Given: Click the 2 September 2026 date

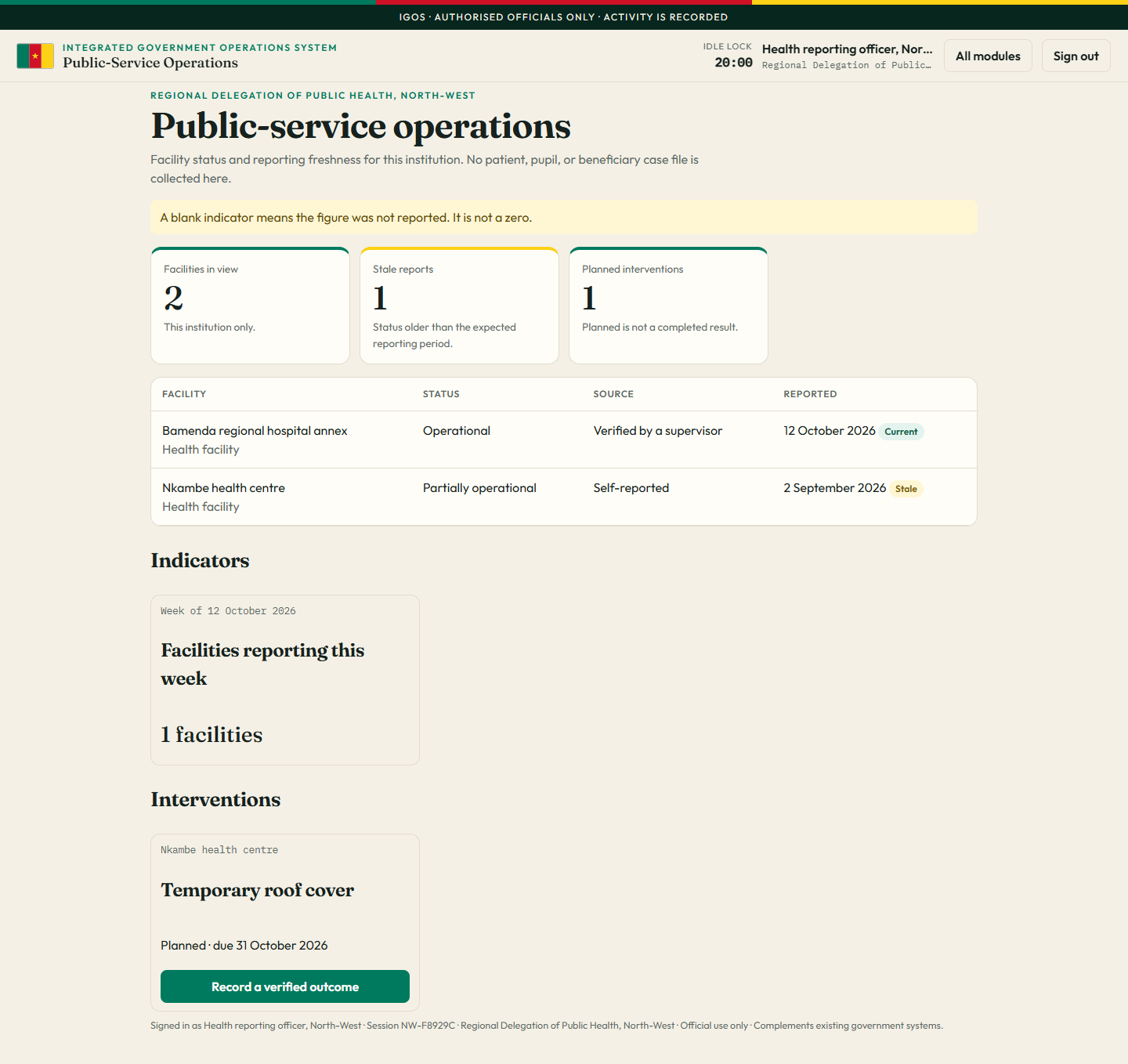Looking at the screenshot, I should 835,488.
